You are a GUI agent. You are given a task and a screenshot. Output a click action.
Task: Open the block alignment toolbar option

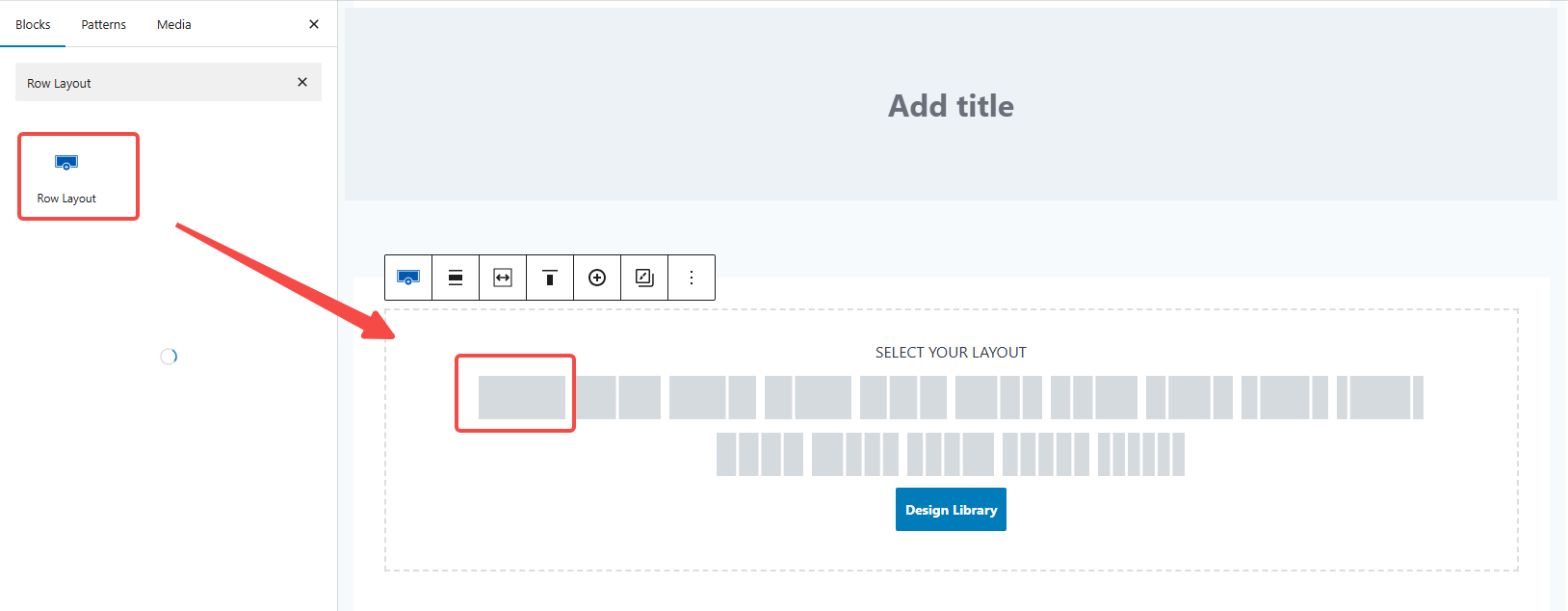coord(456,278)
